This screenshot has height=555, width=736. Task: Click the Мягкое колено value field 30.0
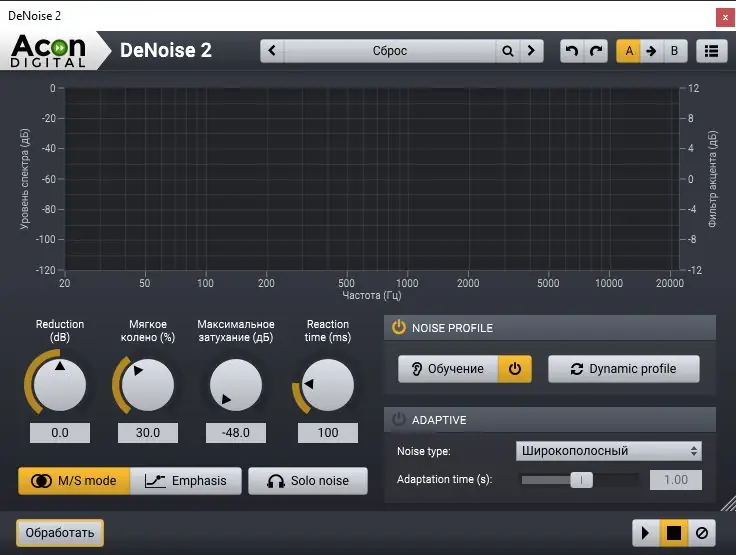148,432
